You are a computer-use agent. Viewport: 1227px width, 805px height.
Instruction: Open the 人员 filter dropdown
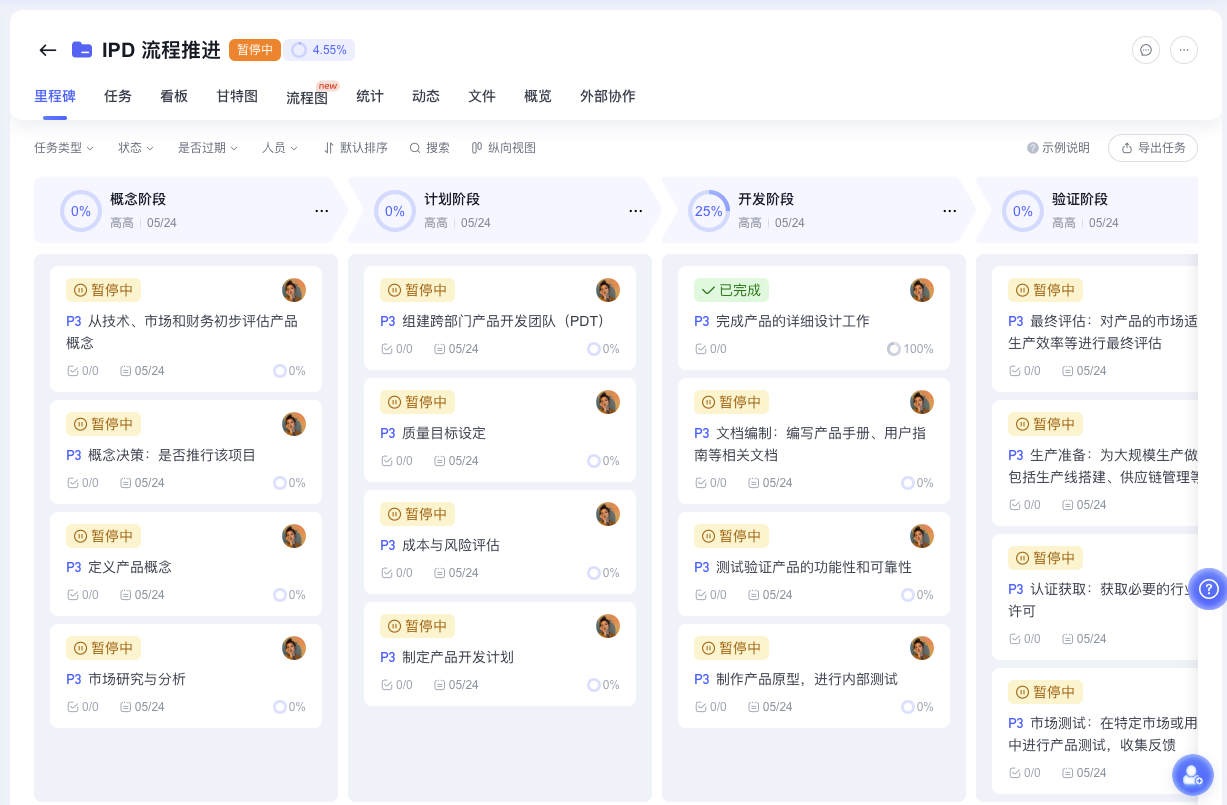[280, 148]
